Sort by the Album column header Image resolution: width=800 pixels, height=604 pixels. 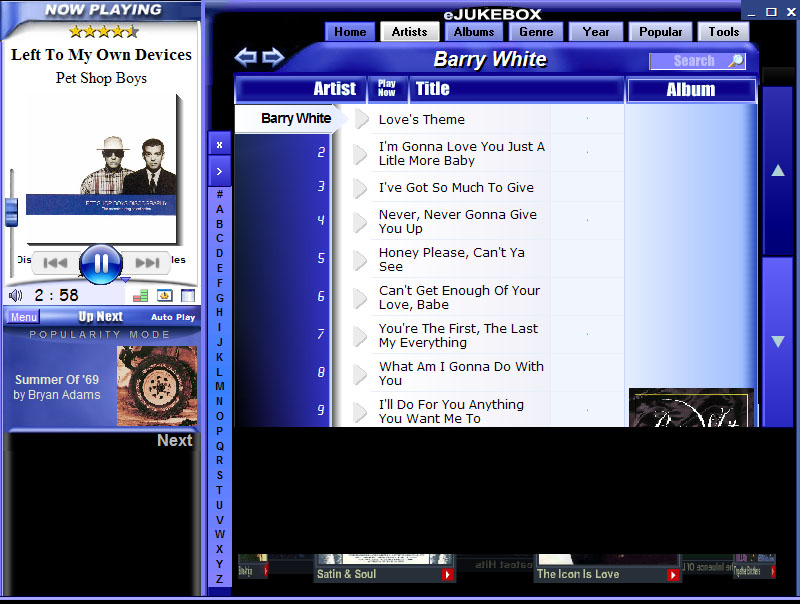point(690,90)
